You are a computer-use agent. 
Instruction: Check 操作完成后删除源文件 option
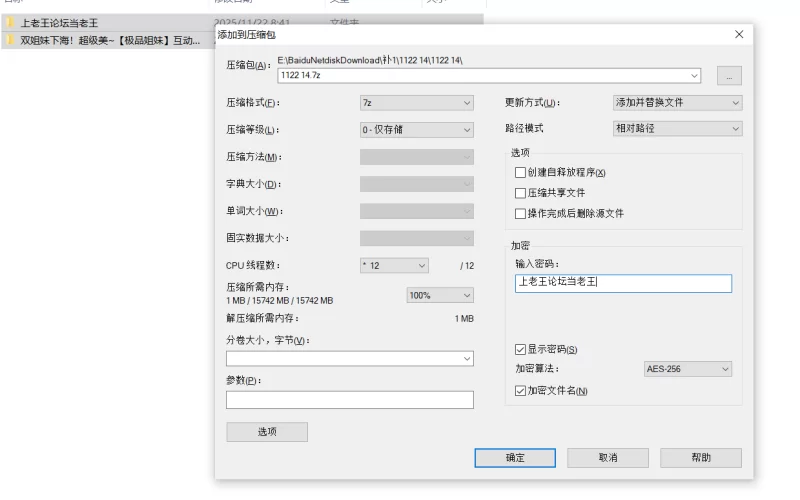(x=520, y=213)
